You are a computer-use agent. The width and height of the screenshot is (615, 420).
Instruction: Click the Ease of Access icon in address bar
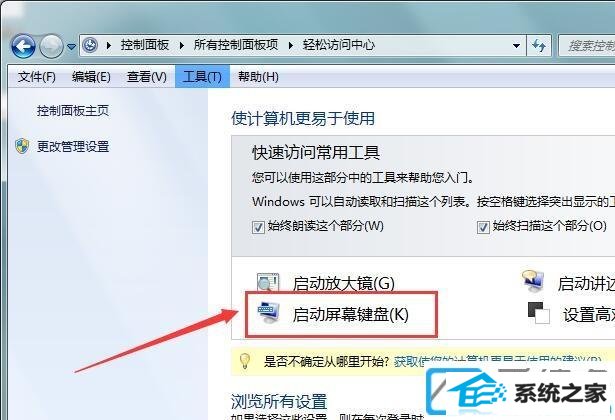[x=90, y=45]
